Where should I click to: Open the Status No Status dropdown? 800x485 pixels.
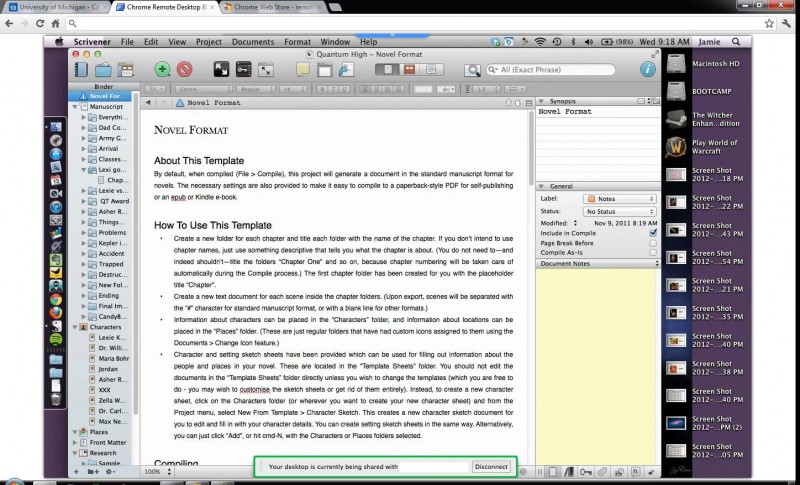click(x=619, y=211)
